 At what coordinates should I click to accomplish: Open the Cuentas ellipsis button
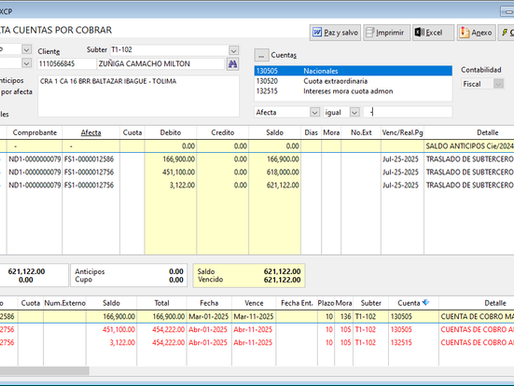tap(261, 55)
